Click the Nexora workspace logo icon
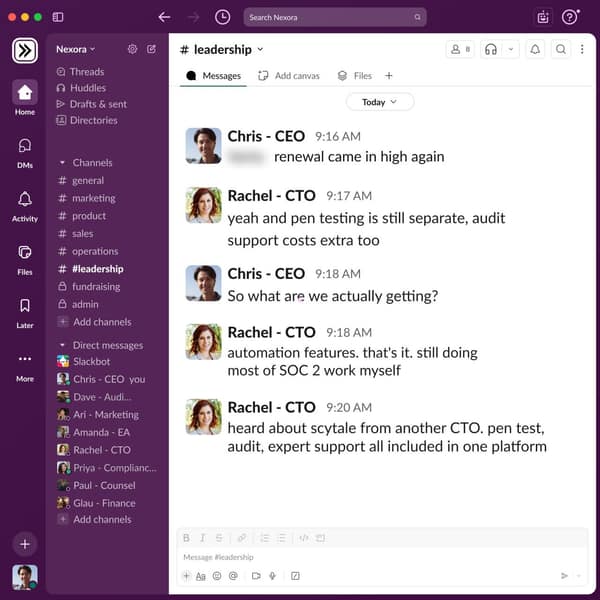The image size is (600, 600). coord(25,51)
